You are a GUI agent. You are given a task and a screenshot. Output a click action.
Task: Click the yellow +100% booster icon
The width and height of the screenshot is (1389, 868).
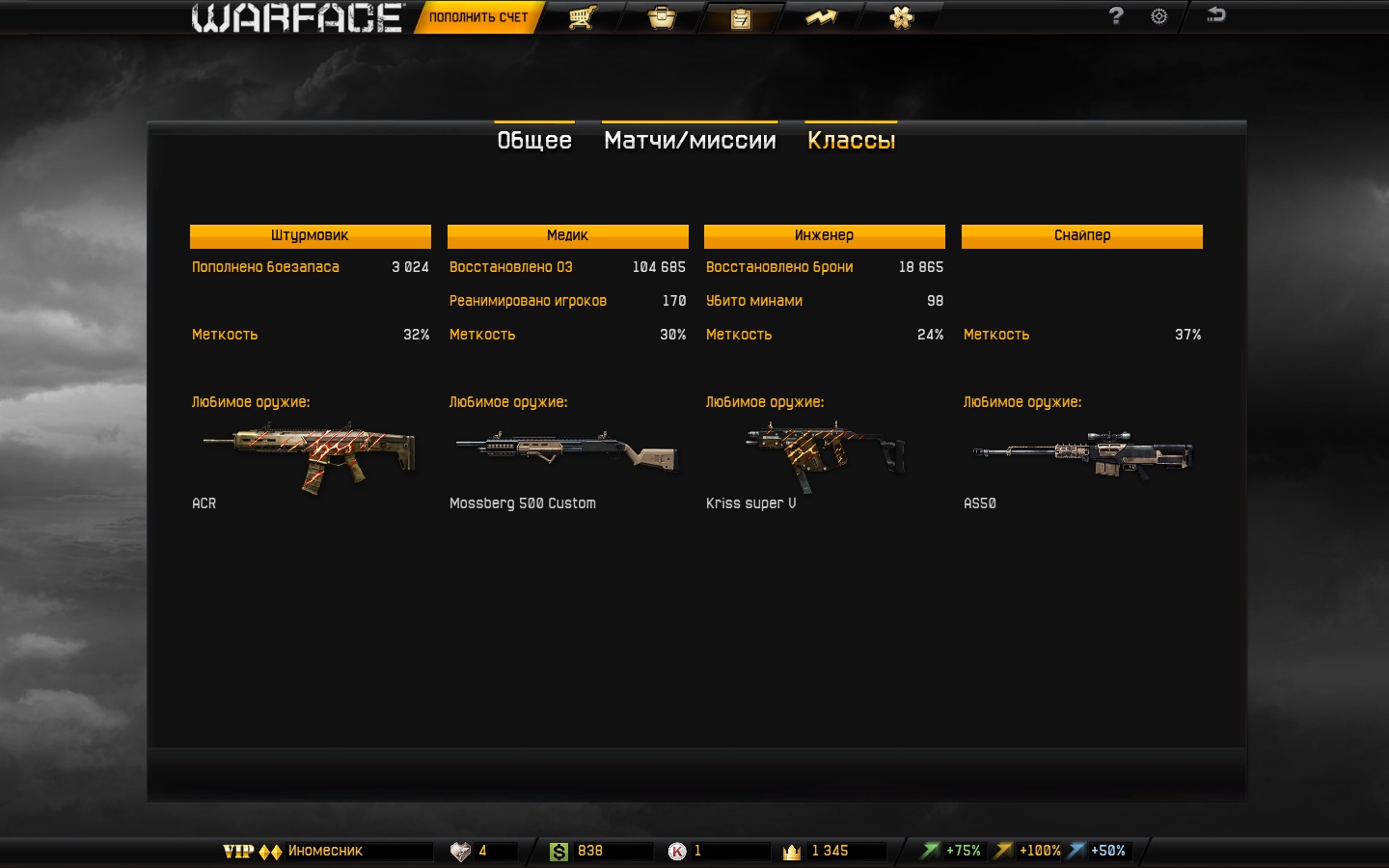coord(1004,851)
